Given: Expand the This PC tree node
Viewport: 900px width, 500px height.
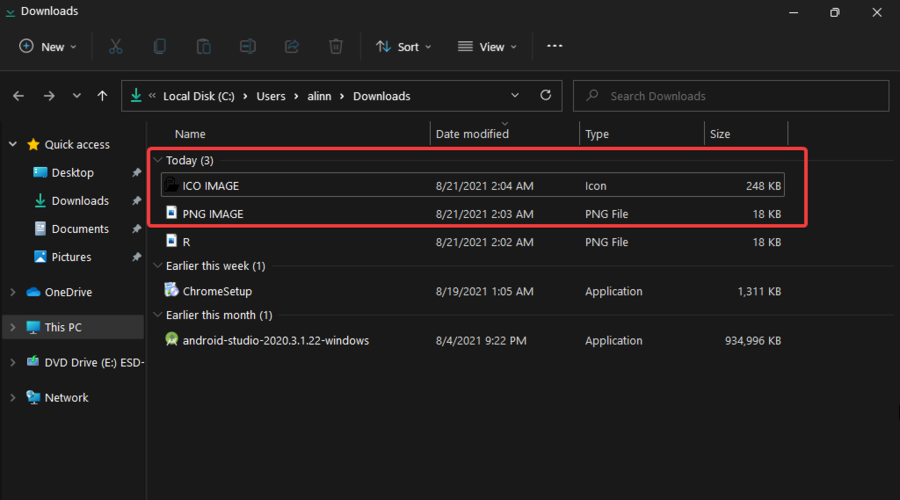Looking at the screenshot, I should (x=12, y=327).
